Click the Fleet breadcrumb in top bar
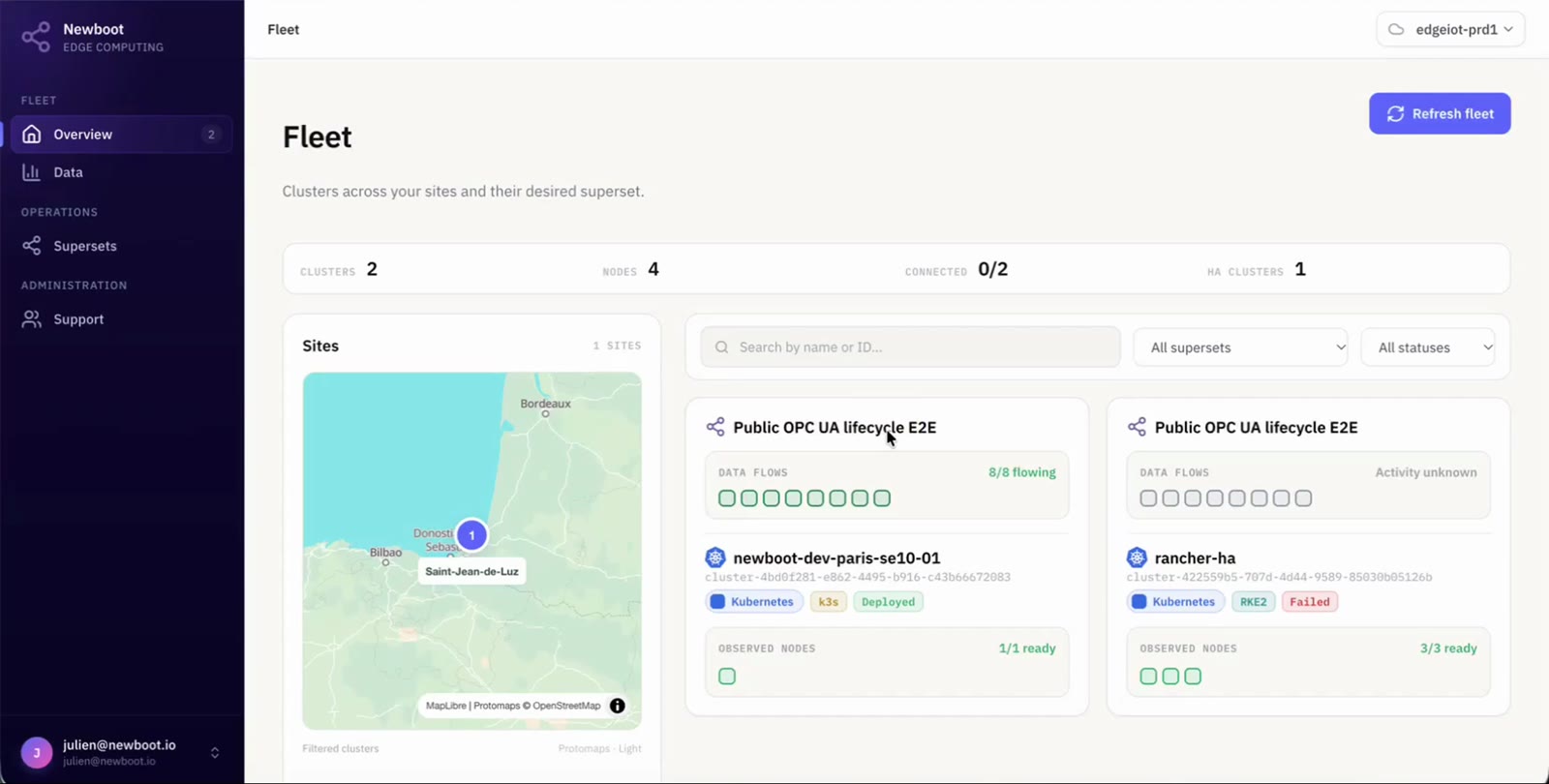The image size is (1549, 784). pyautogui.click(x=284, y=29)
